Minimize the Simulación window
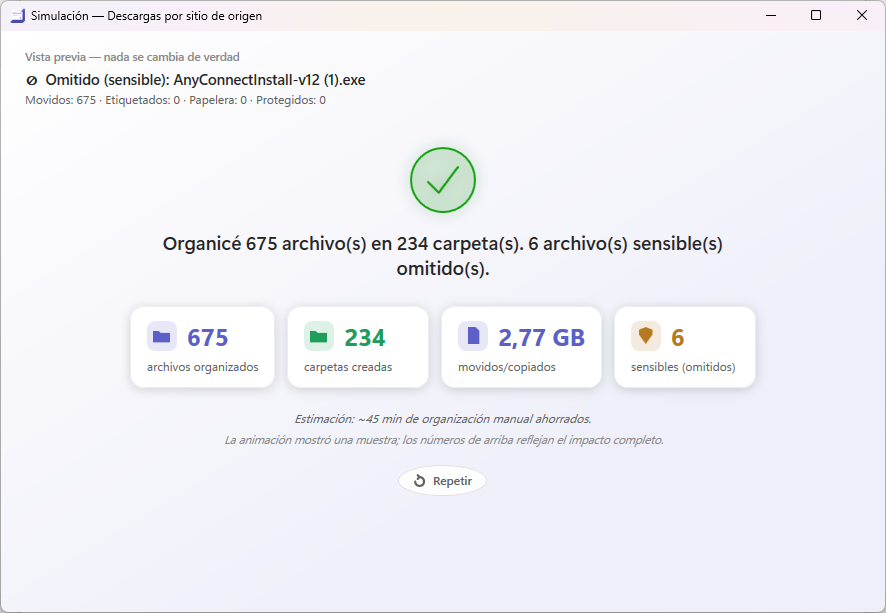This screenshot has width=886, height=613. click(x=771, y=15)
